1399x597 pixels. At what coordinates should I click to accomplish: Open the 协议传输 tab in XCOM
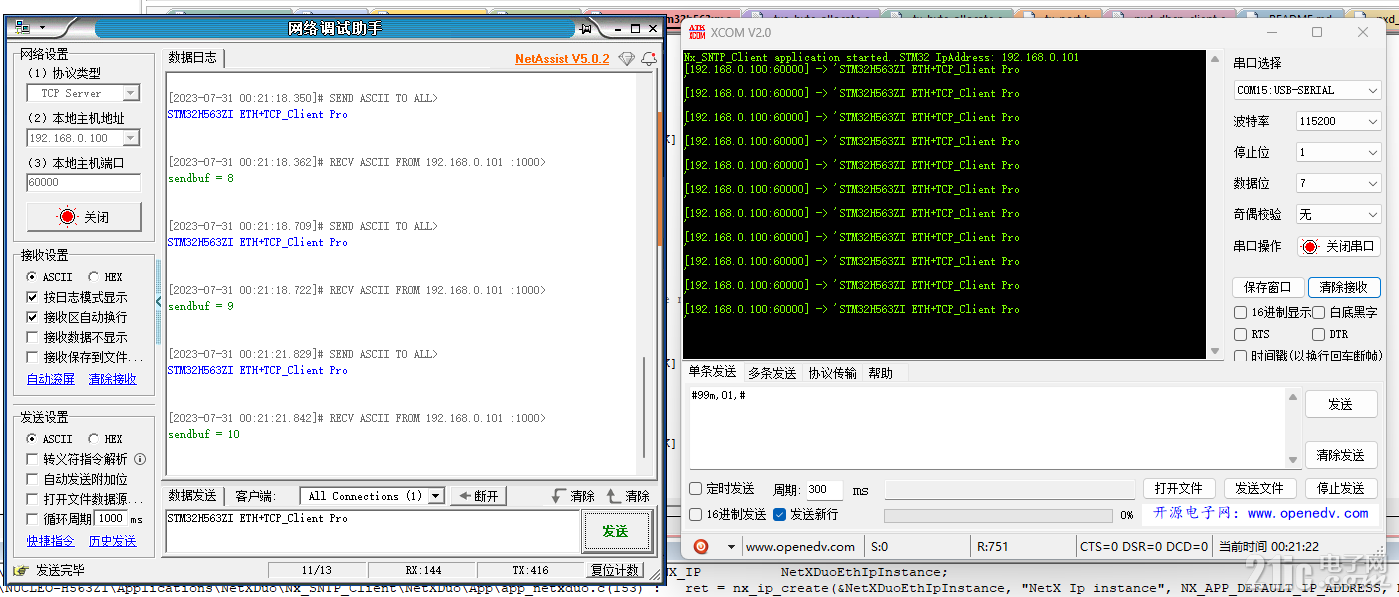click(832, 373)
